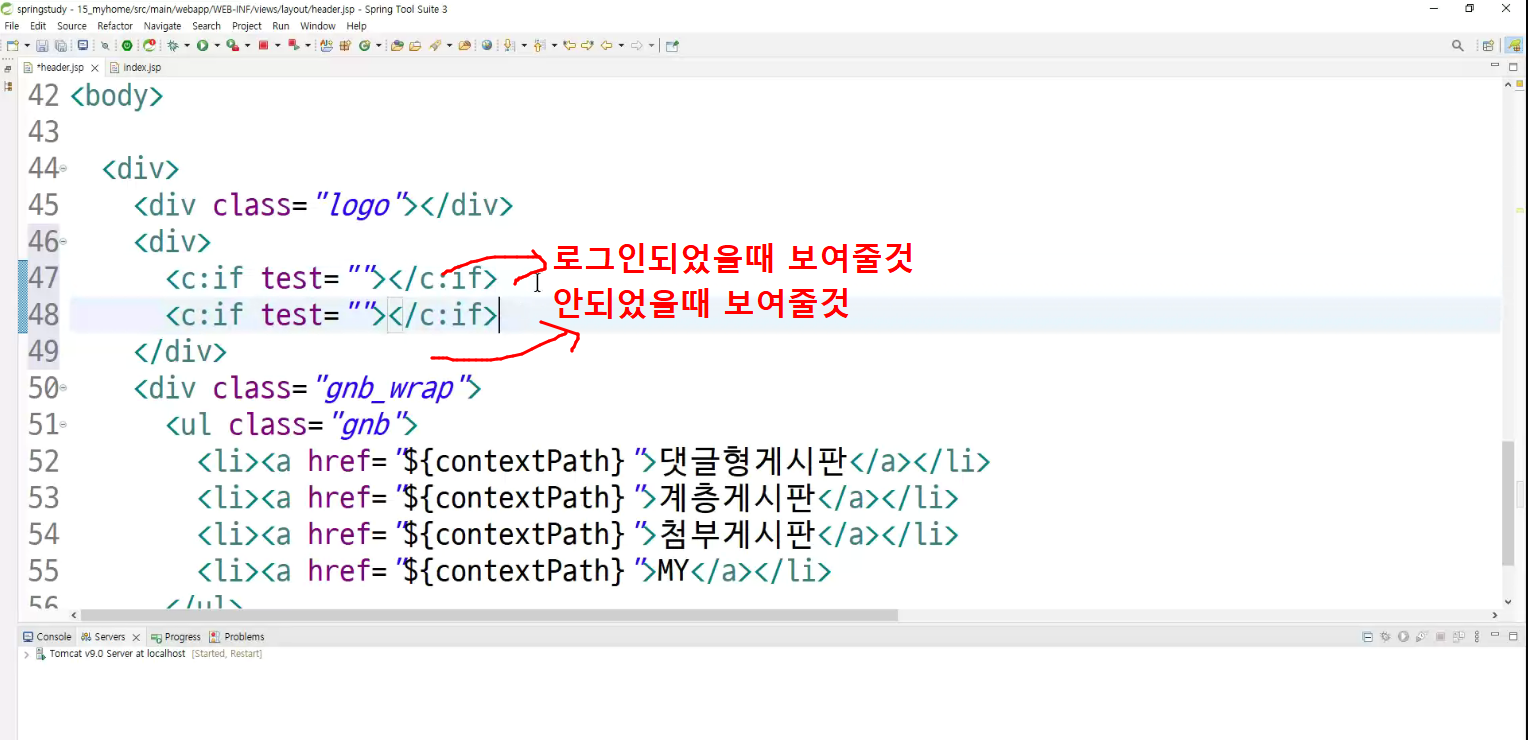1528x740 pixels.
Task: Click the Open Perspective icon
Action: (x=1488, y=45)
